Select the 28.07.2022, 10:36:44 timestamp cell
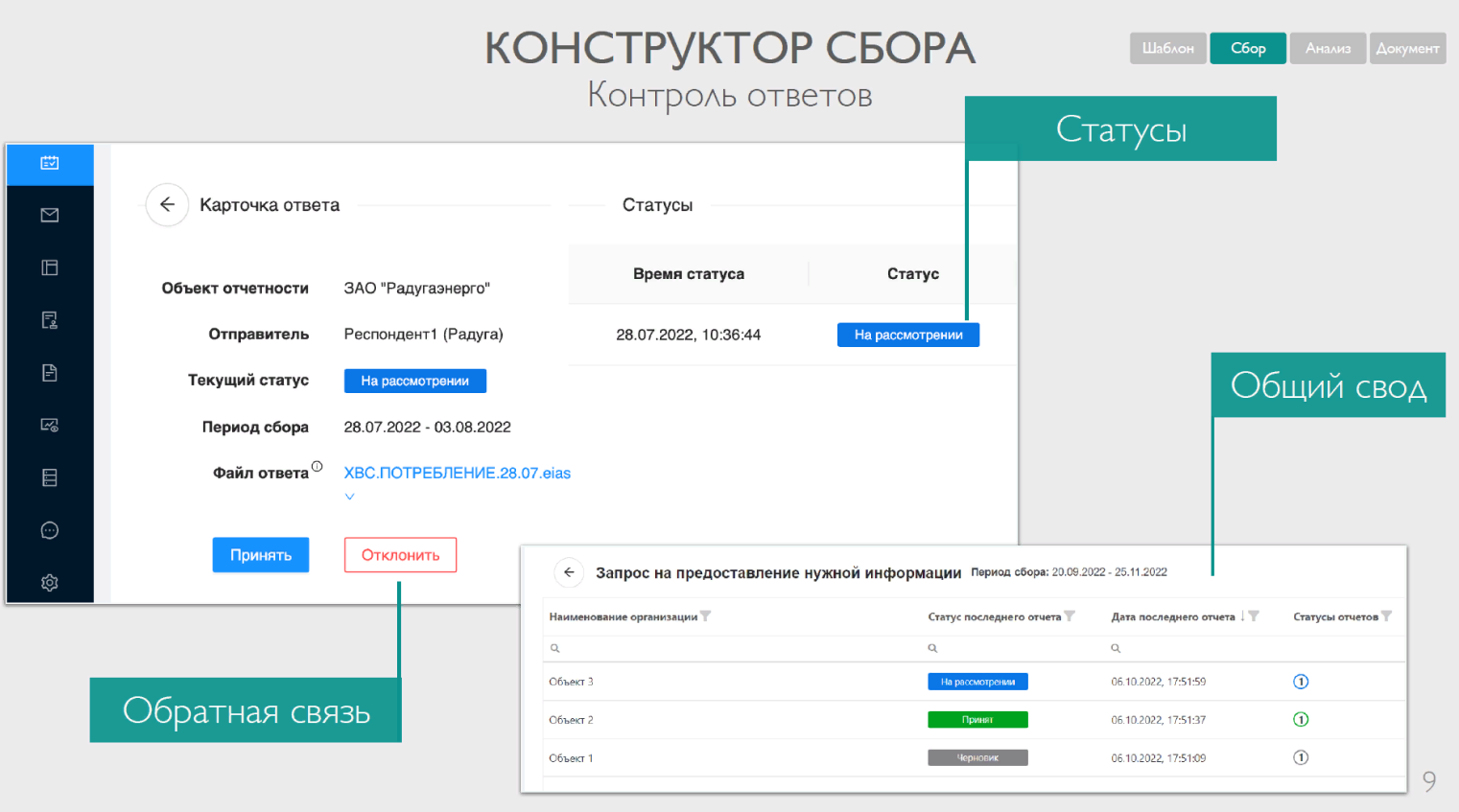Screen dimensions: 1459x812 point(689,335)
